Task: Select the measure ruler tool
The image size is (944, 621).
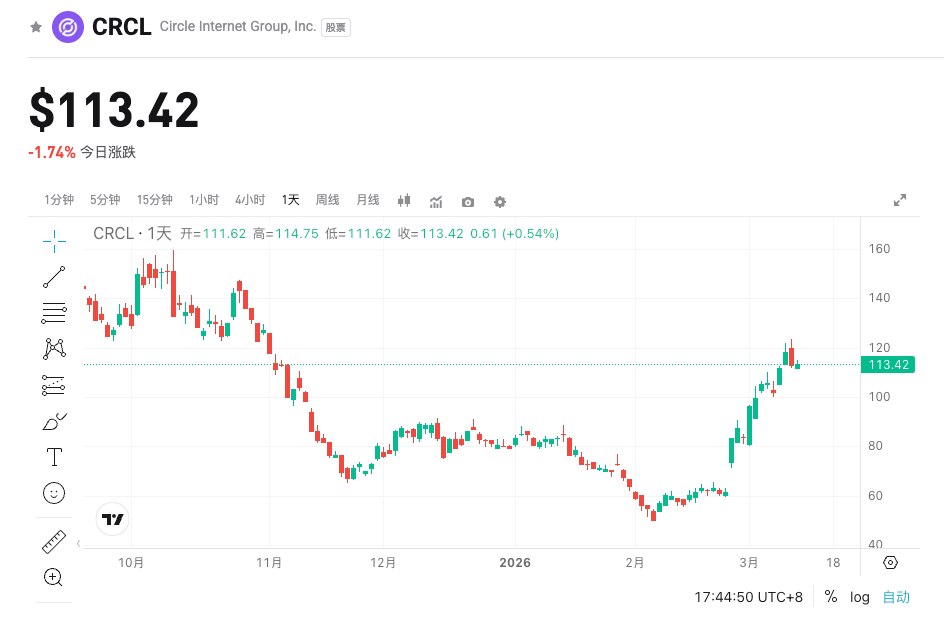Action: 53,540
